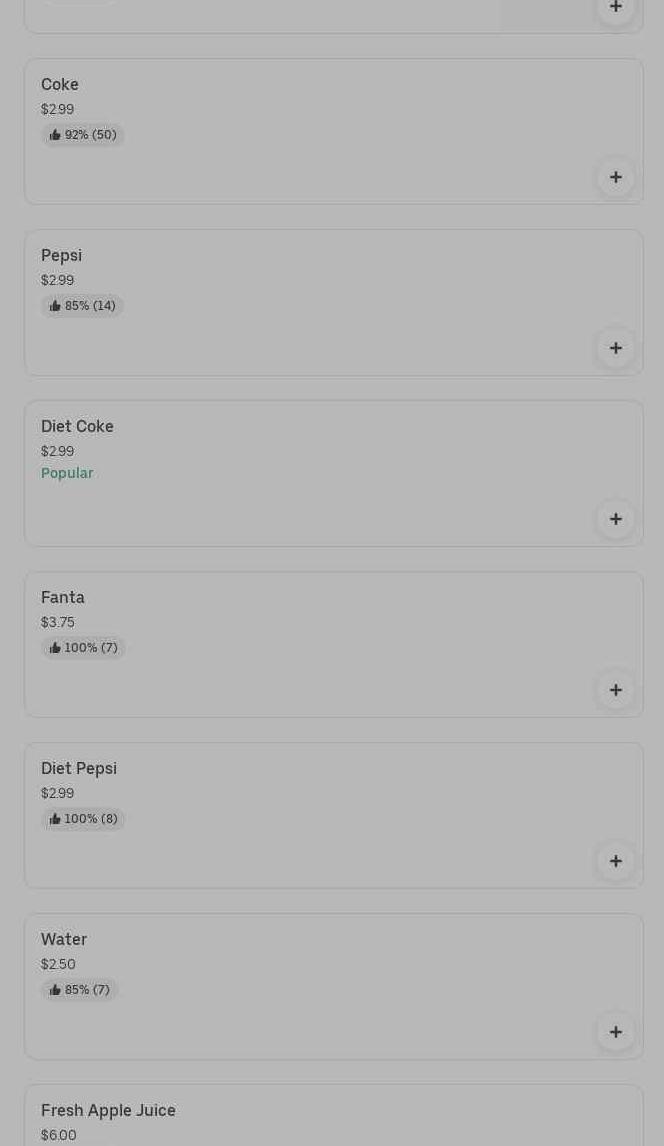Open the Fanta menu item
Image resolution: width=664 pixels, height=1146 pixels.
[63, 598]
